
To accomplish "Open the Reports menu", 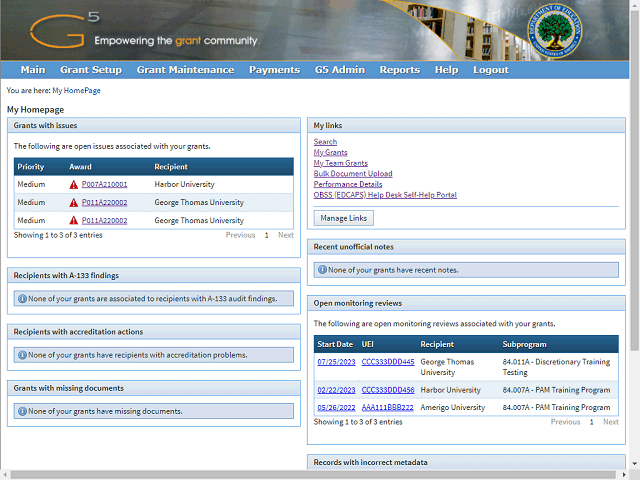I will pyautogui.click(x=399, y=70).
